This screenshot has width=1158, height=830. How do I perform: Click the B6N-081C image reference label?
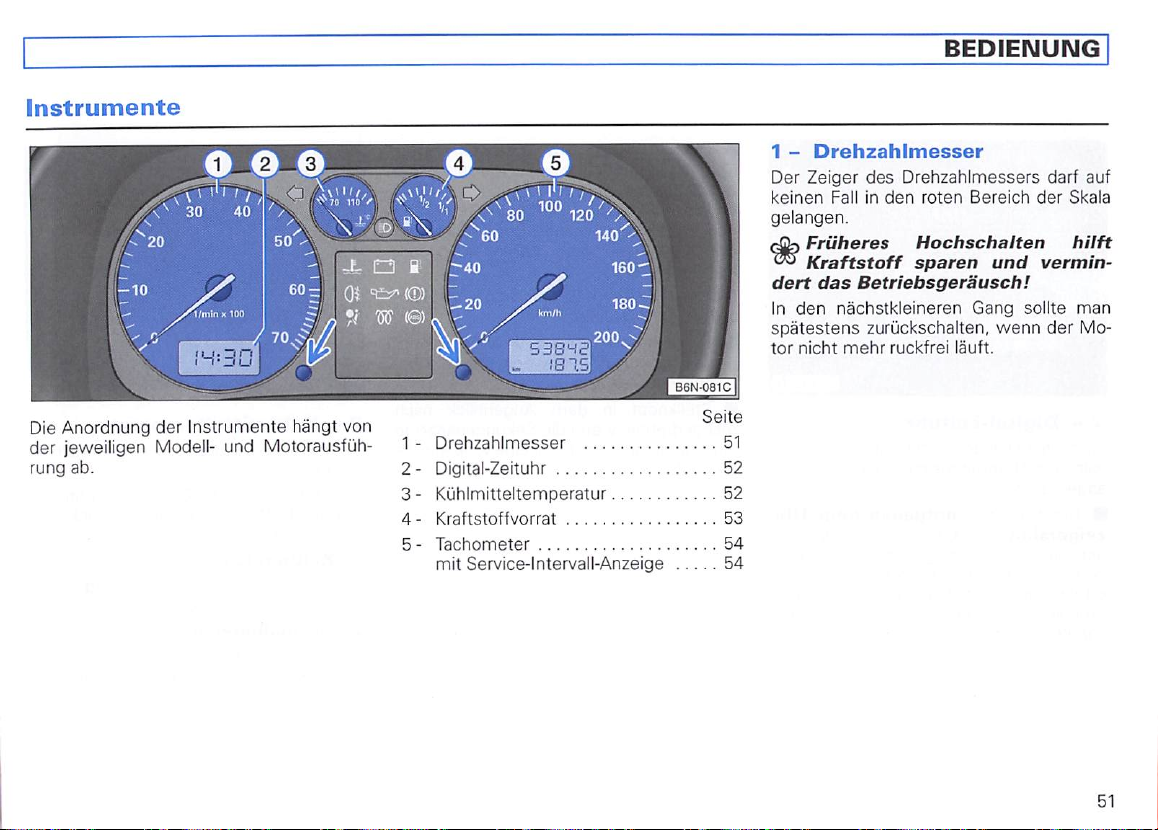pyautogui.click(x=703, y=387)
